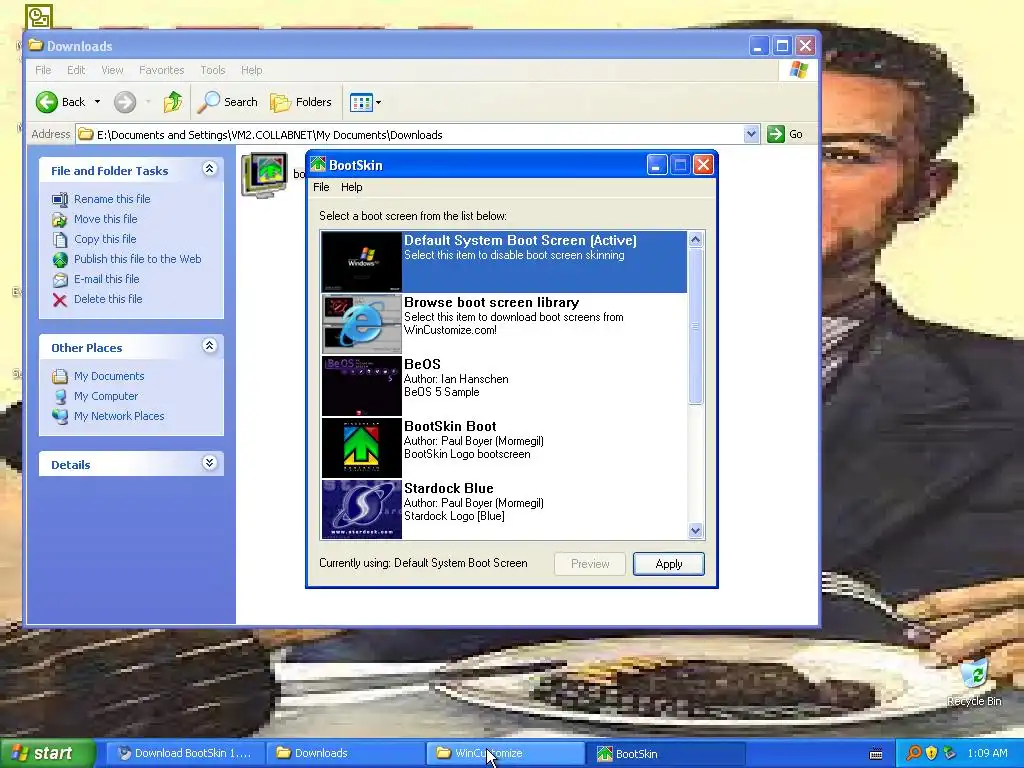Screen dimensions: 1024x768
Task: Collapse the Other Places panel
Action: point(209,346)
